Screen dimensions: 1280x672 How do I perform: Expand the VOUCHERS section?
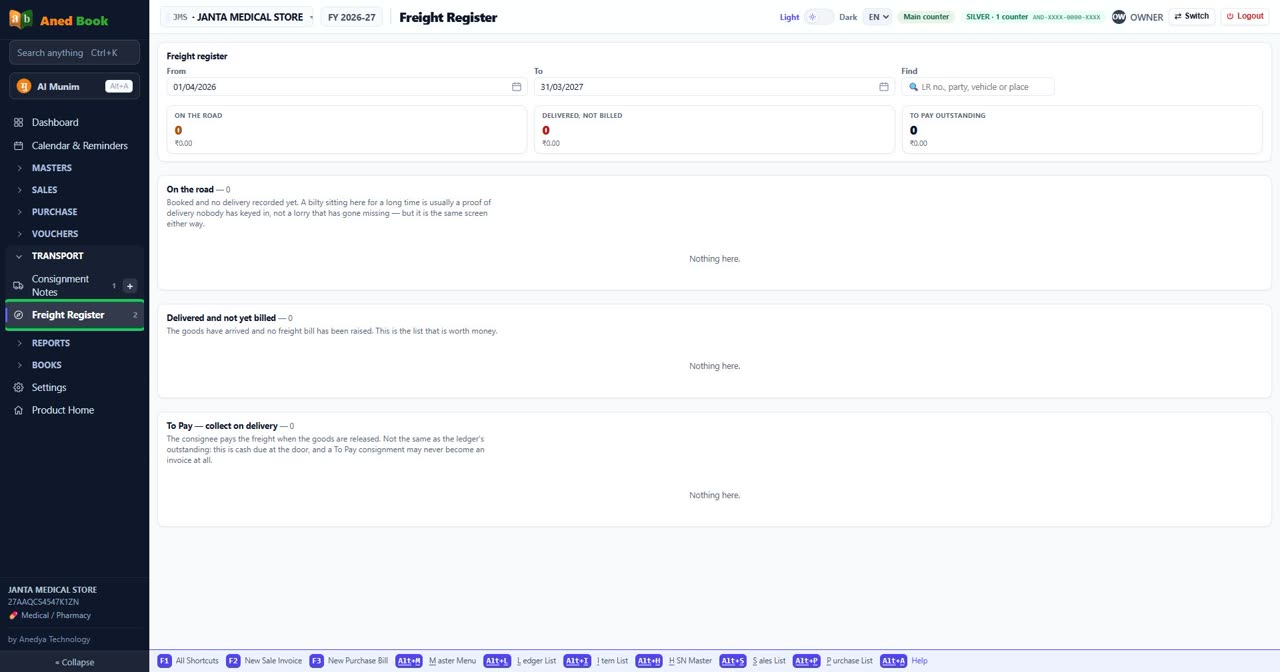75,234
